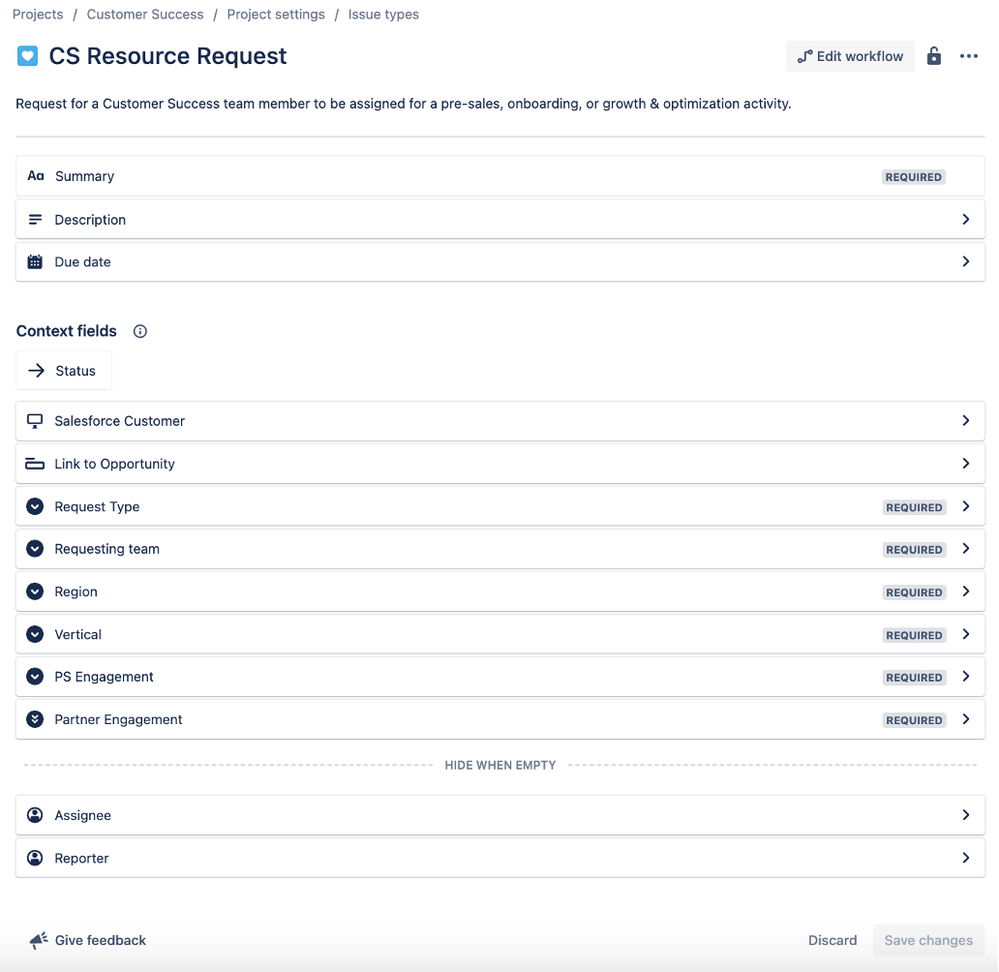This screenshot has height=972, width=999.
Task: Click the Edit workflow button
Action: tap(849, 56)
